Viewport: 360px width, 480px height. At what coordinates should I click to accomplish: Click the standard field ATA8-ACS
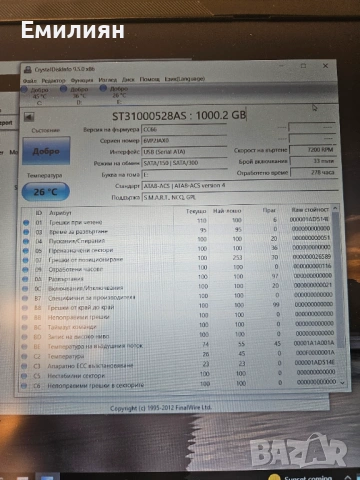tap(240, 186)
